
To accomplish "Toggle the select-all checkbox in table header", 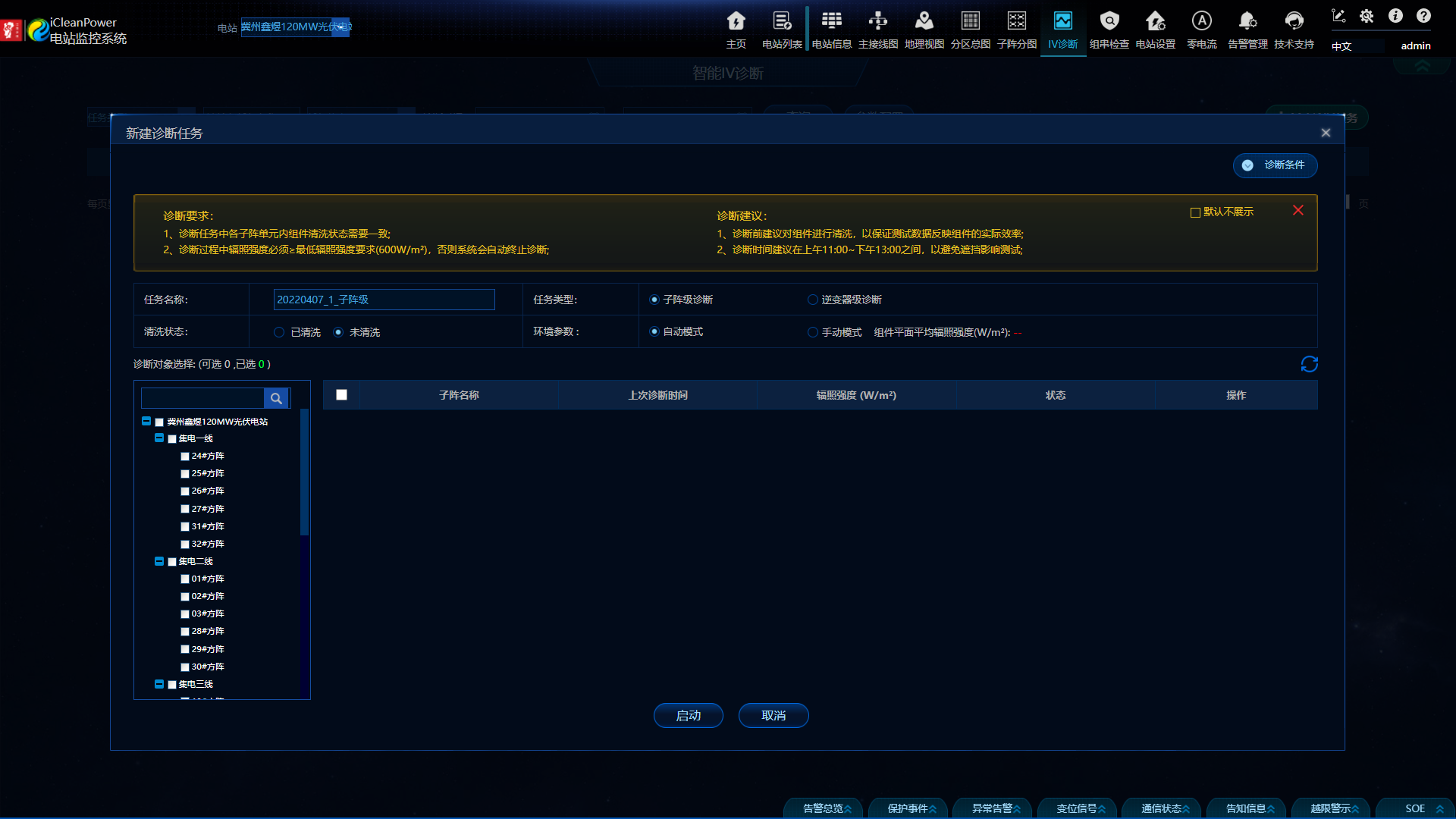I will coord(341,394).
